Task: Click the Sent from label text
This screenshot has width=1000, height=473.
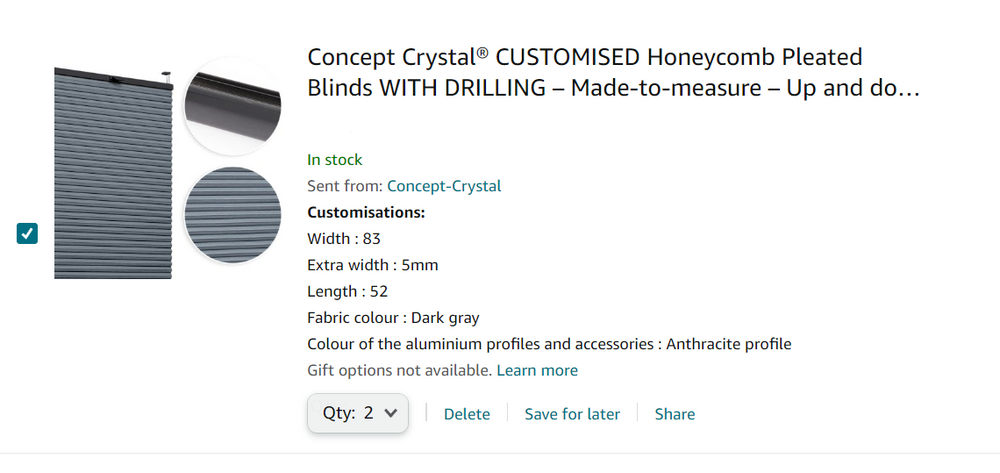Action: [344, 186]
